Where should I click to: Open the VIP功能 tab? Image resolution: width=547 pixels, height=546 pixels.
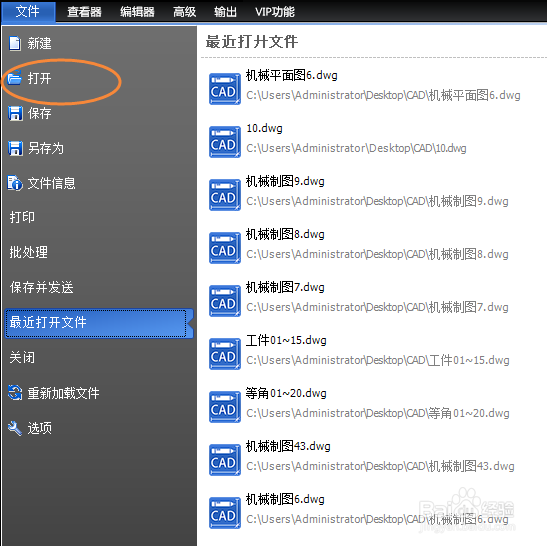pyautogui.click(x=275, y=12)
